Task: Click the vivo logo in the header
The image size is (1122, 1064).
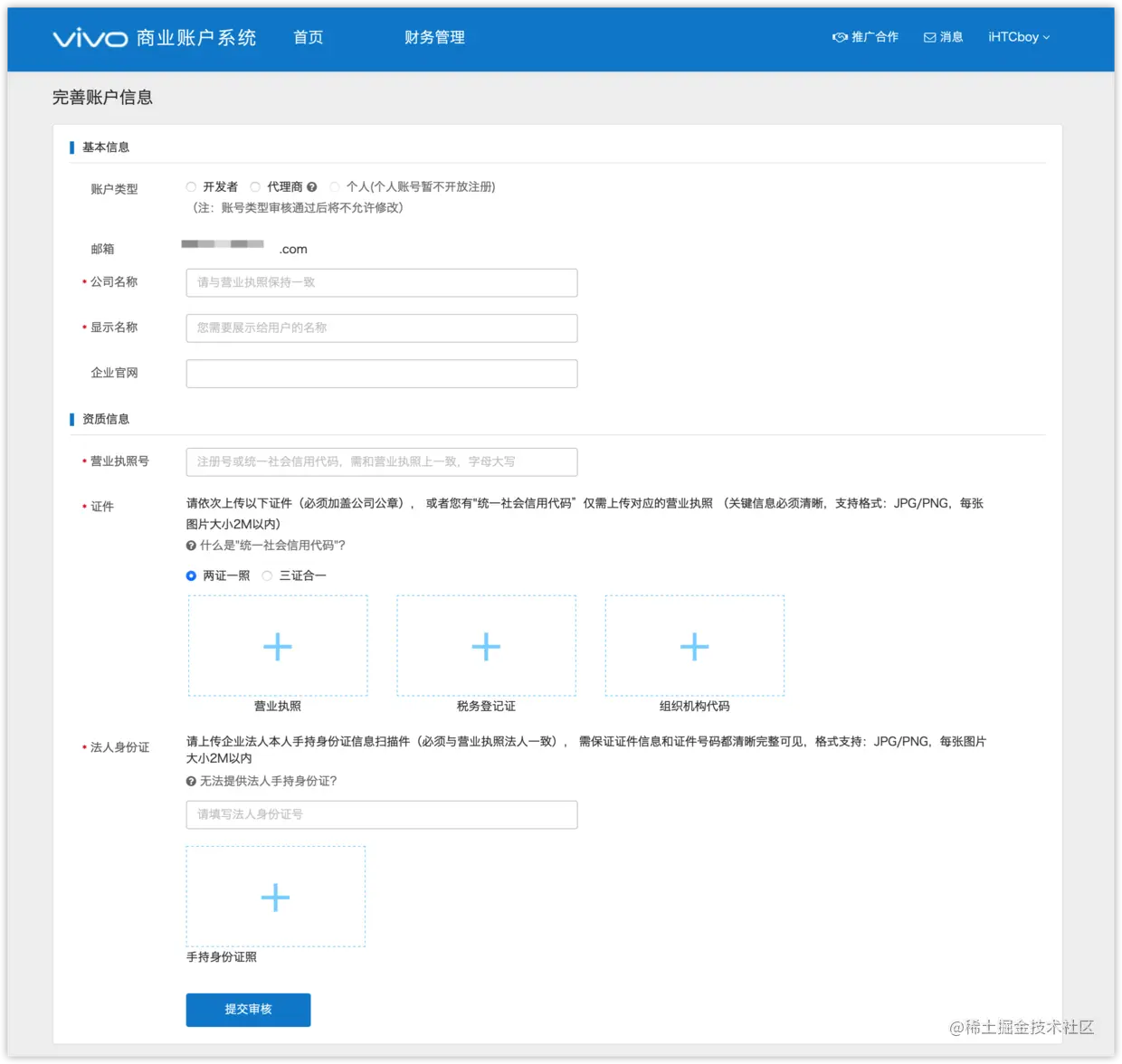Action: point(90,38)
